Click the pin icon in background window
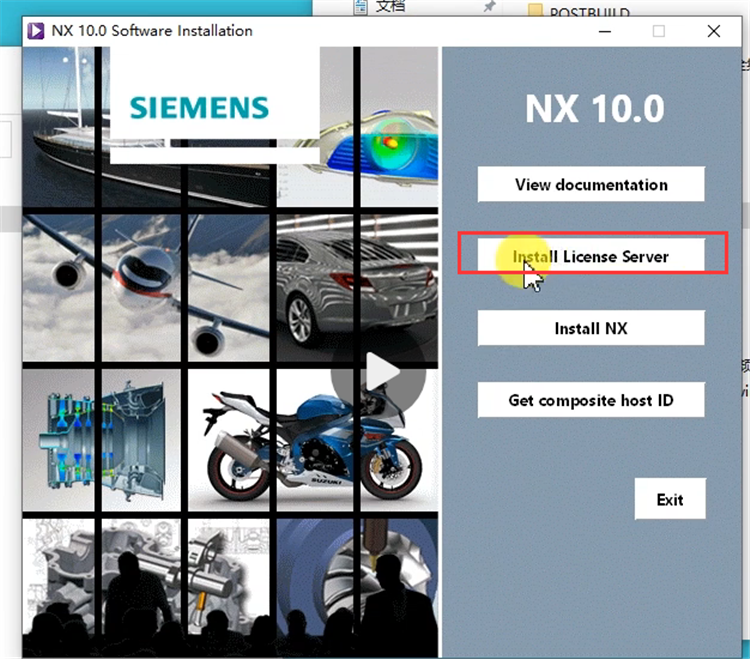The height and width of the screenshot is (659, 750). [x=489, y=6]
